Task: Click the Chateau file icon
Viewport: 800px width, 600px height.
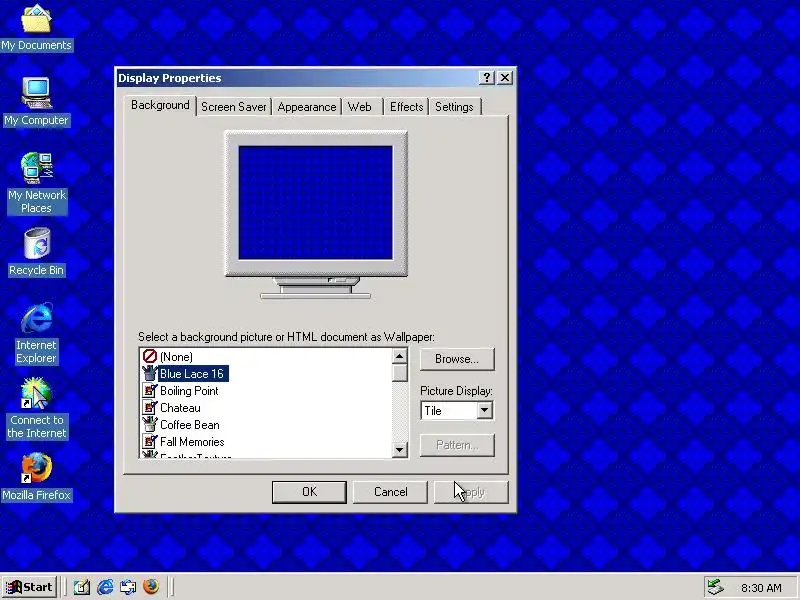Action: pyautogui.click(x=149, y=408)
